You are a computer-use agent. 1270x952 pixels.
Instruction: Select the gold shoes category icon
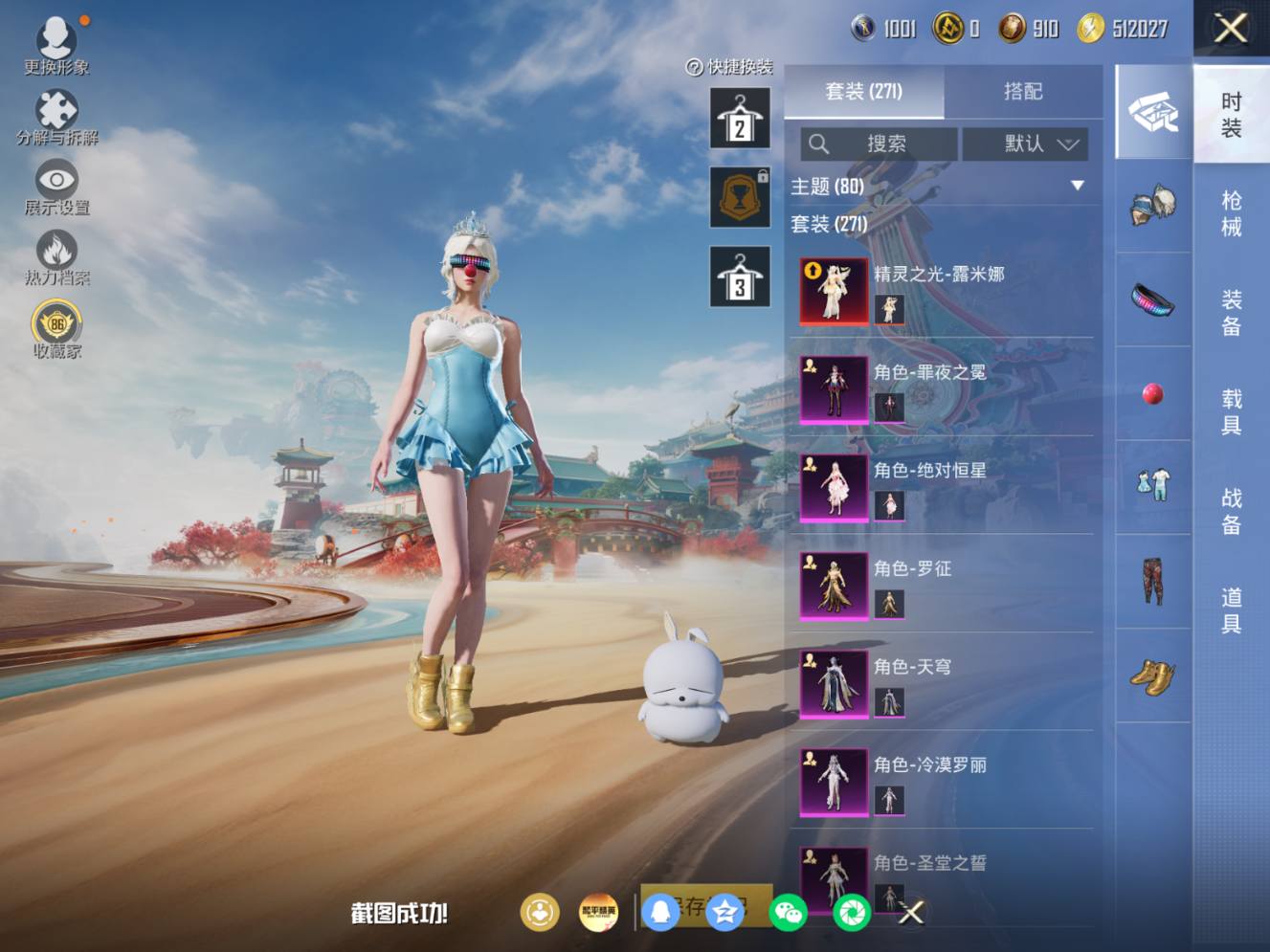[1152, 675]
